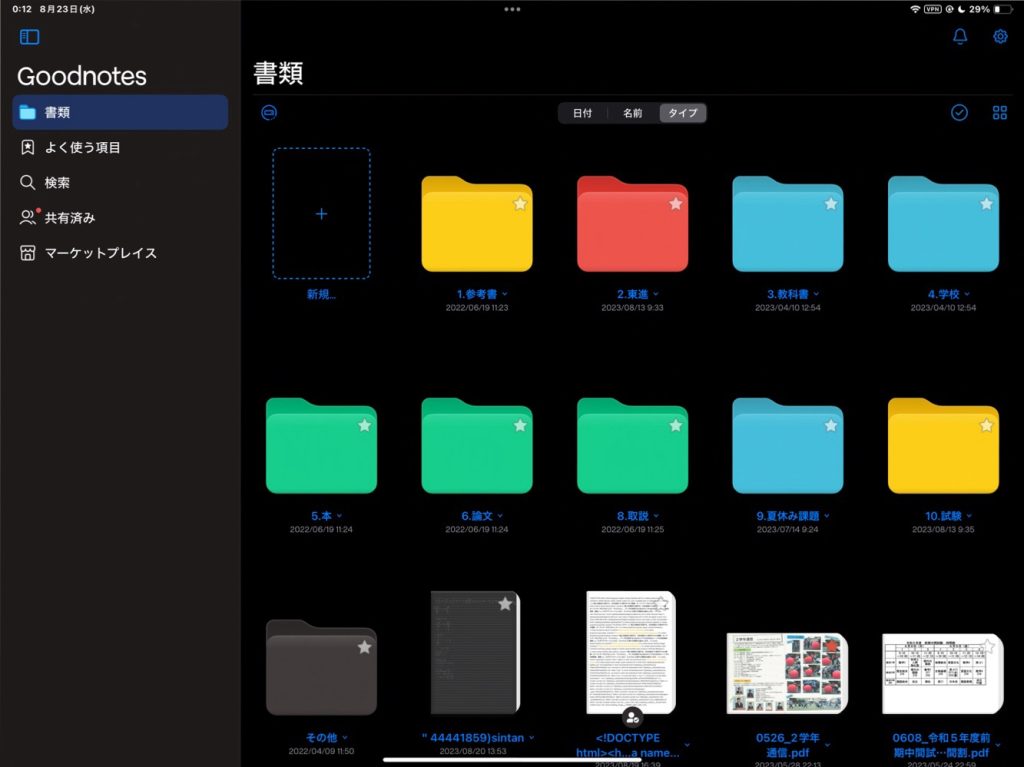Screen dimensions: 1024x767
Task: Open the マーケットプレイス section
Action: 100,253
